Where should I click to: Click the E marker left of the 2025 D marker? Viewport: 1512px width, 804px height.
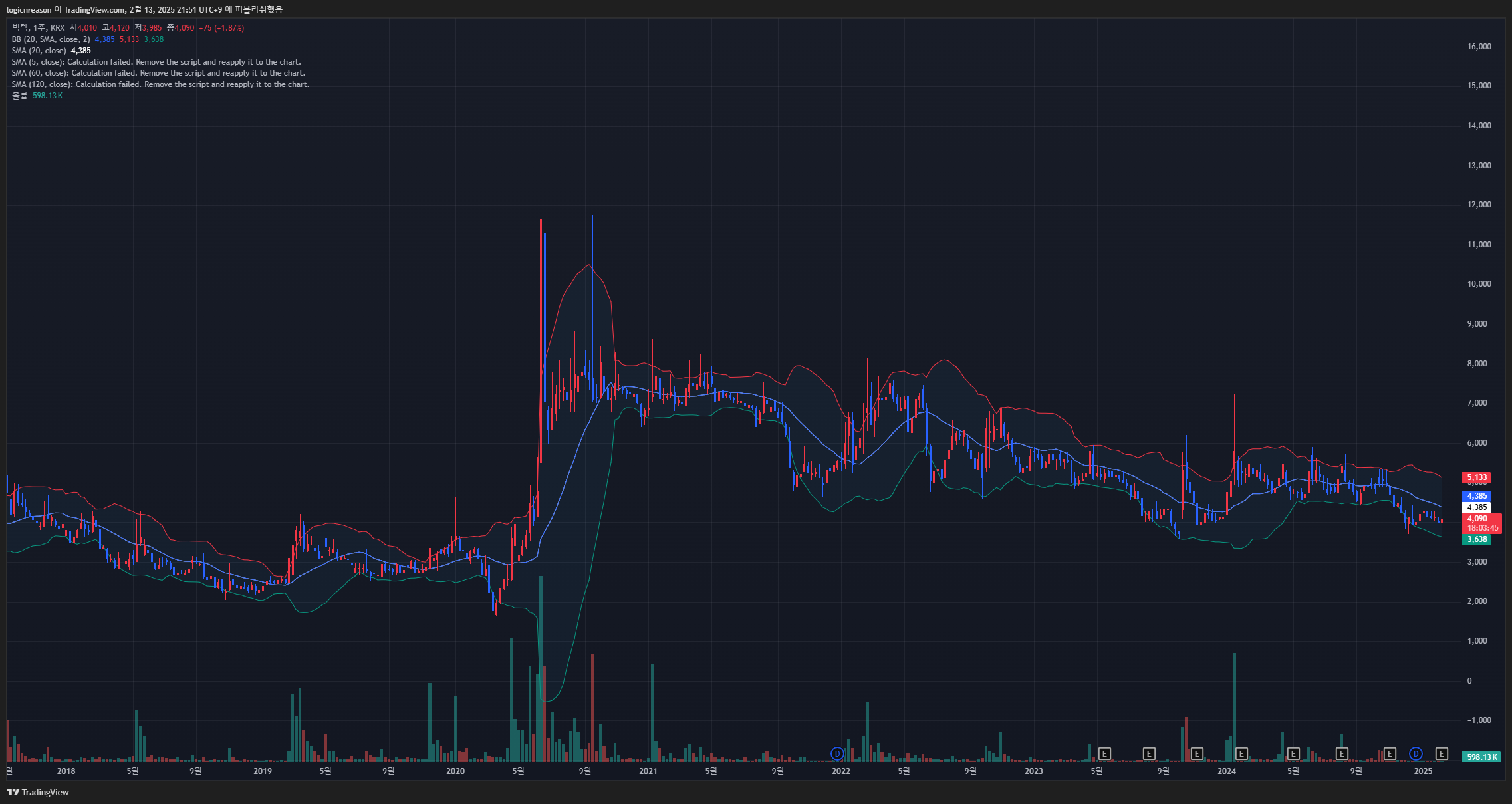pyautogui.click(x=1390, y=753)
